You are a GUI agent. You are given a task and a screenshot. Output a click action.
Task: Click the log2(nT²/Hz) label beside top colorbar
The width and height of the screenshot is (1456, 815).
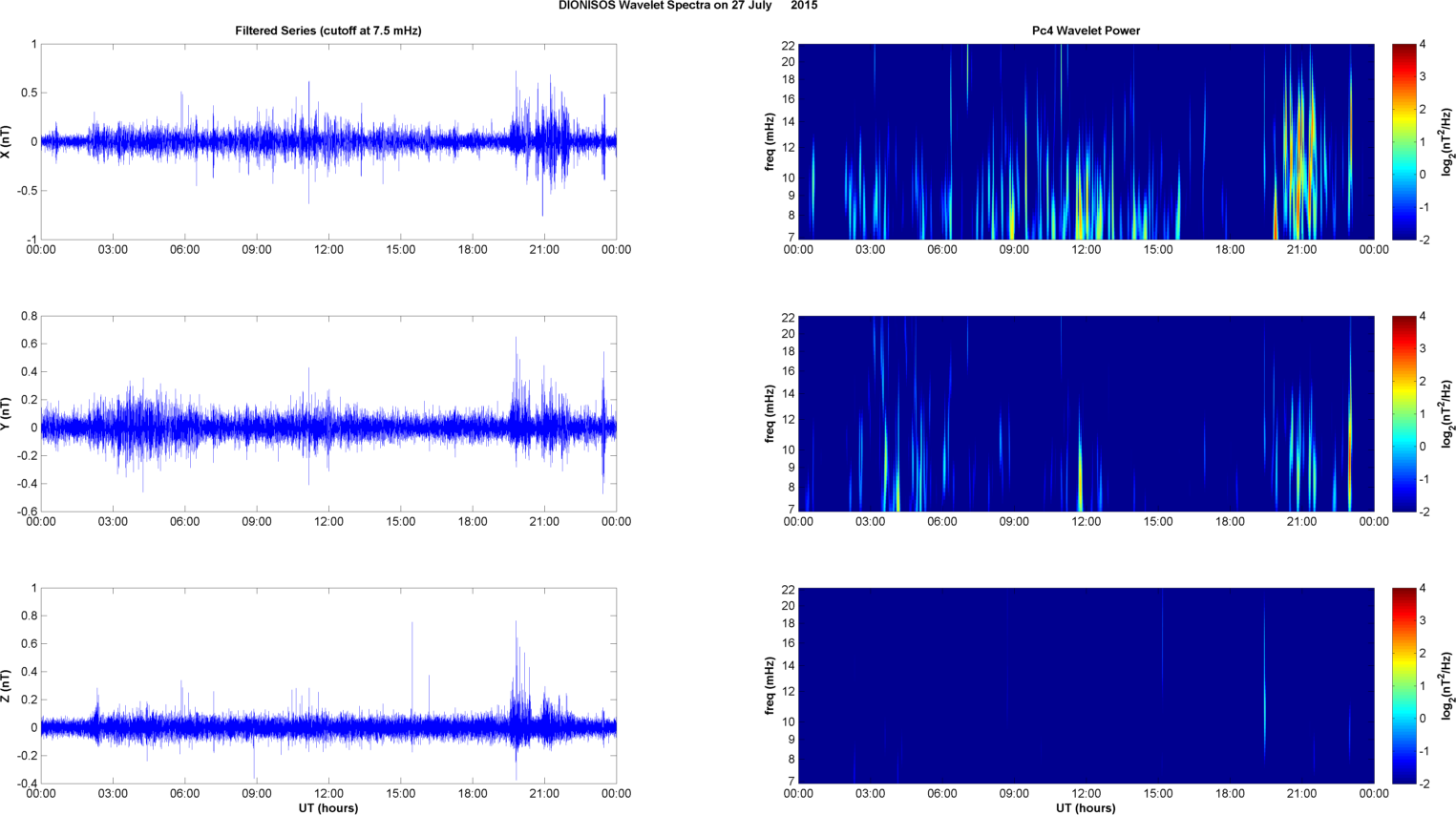click(1447, 141)
